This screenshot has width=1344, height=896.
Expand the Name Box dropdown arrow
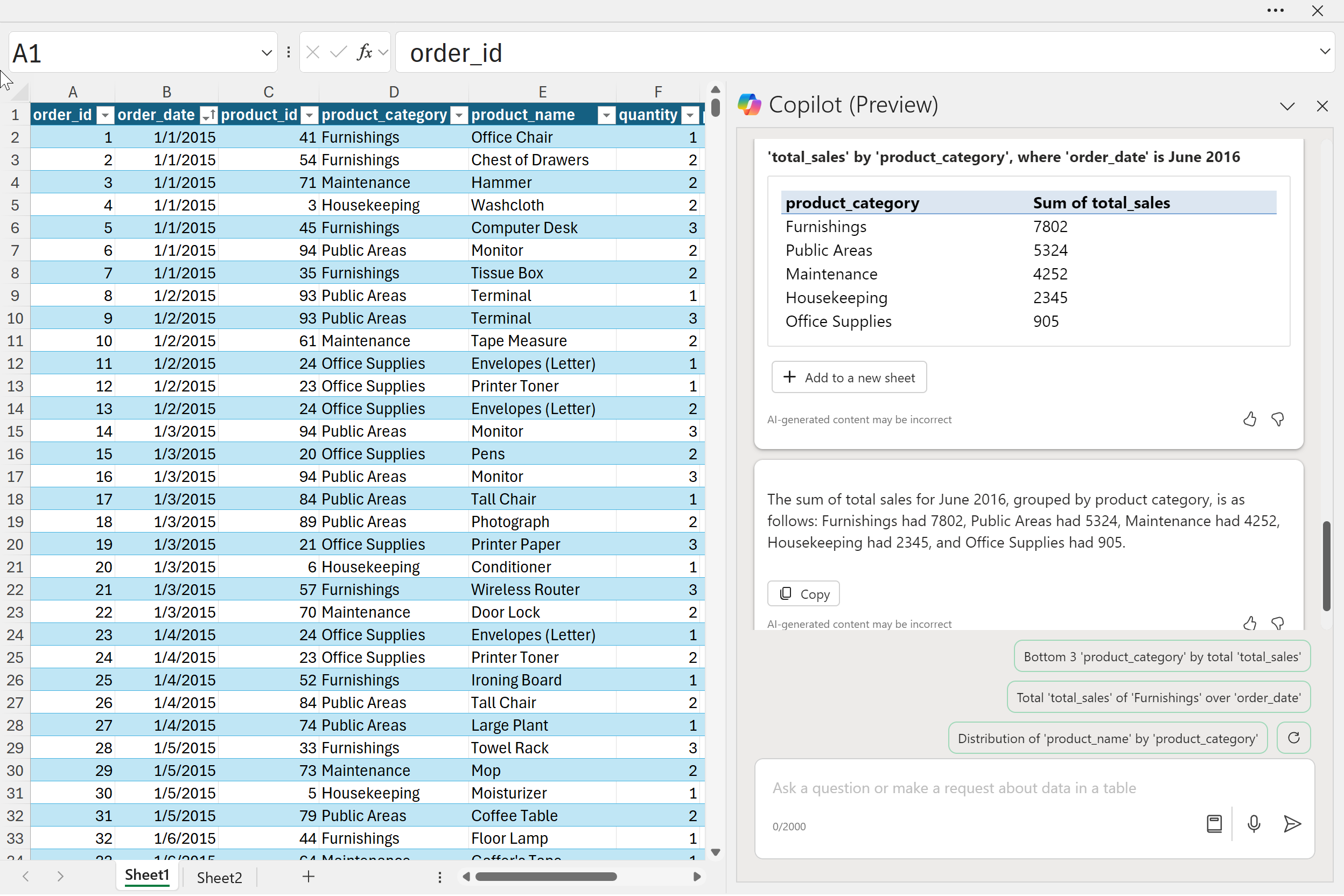click(x=267, y=53)
